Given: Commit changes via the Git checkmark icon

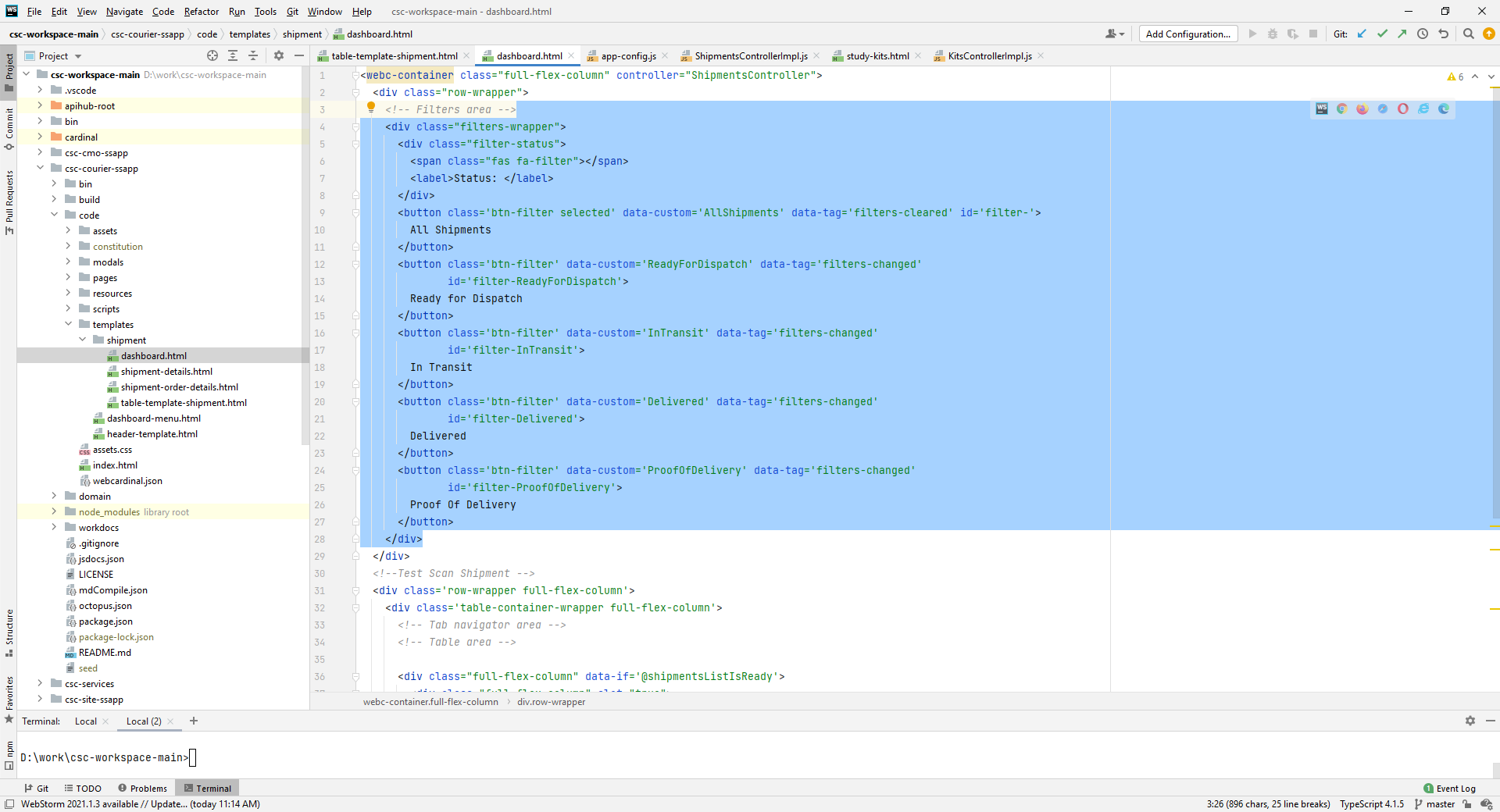Looking at the screenshot, I should [1383, 33].
